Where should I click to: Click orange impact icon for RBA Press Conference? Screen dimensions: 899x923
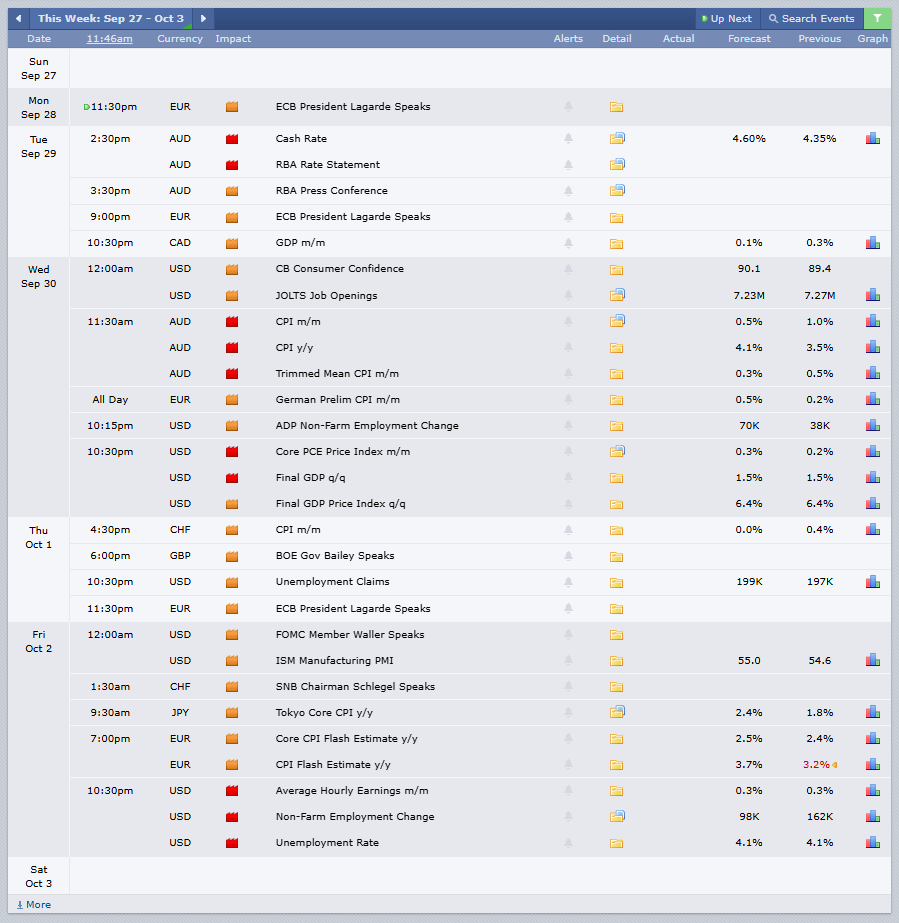pos(232,191)
